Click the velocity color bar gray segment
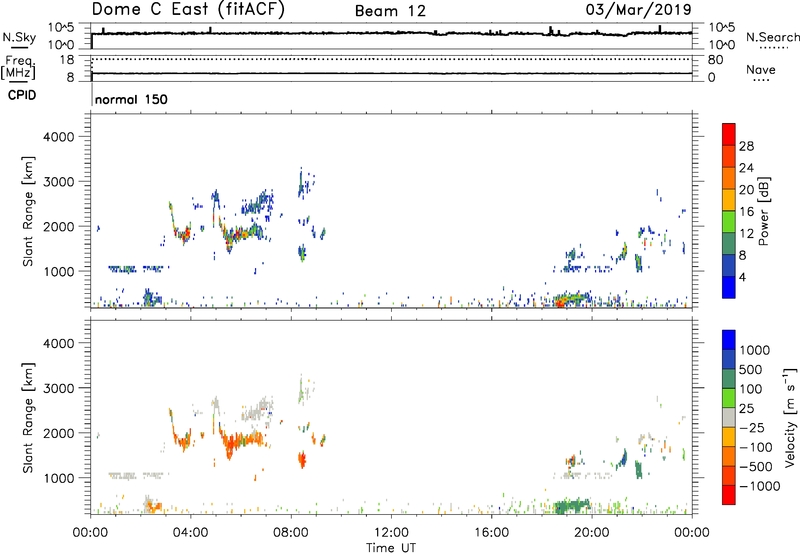The height and width of the screenshot is (554, 800). 729,417
